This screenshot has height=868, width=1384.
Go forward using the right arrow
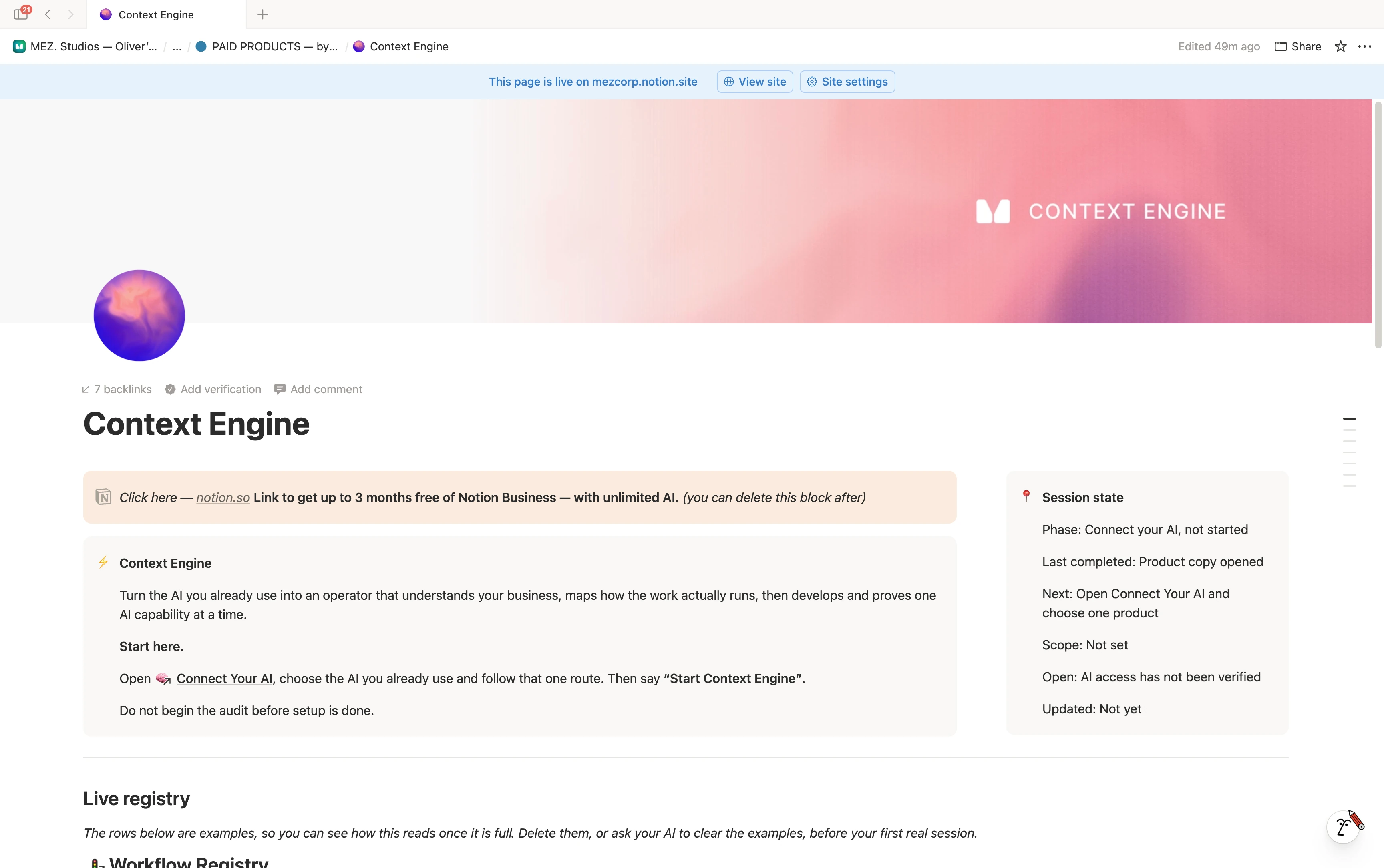[x=70, y=14]
